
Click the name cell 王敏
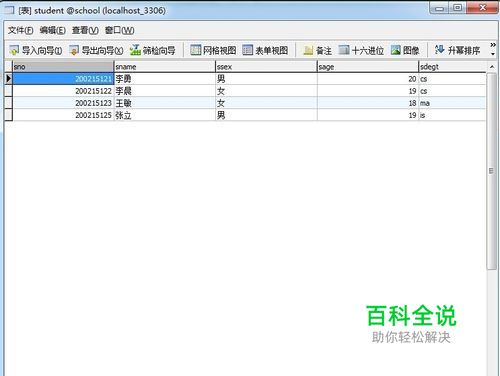click(165, 103)
